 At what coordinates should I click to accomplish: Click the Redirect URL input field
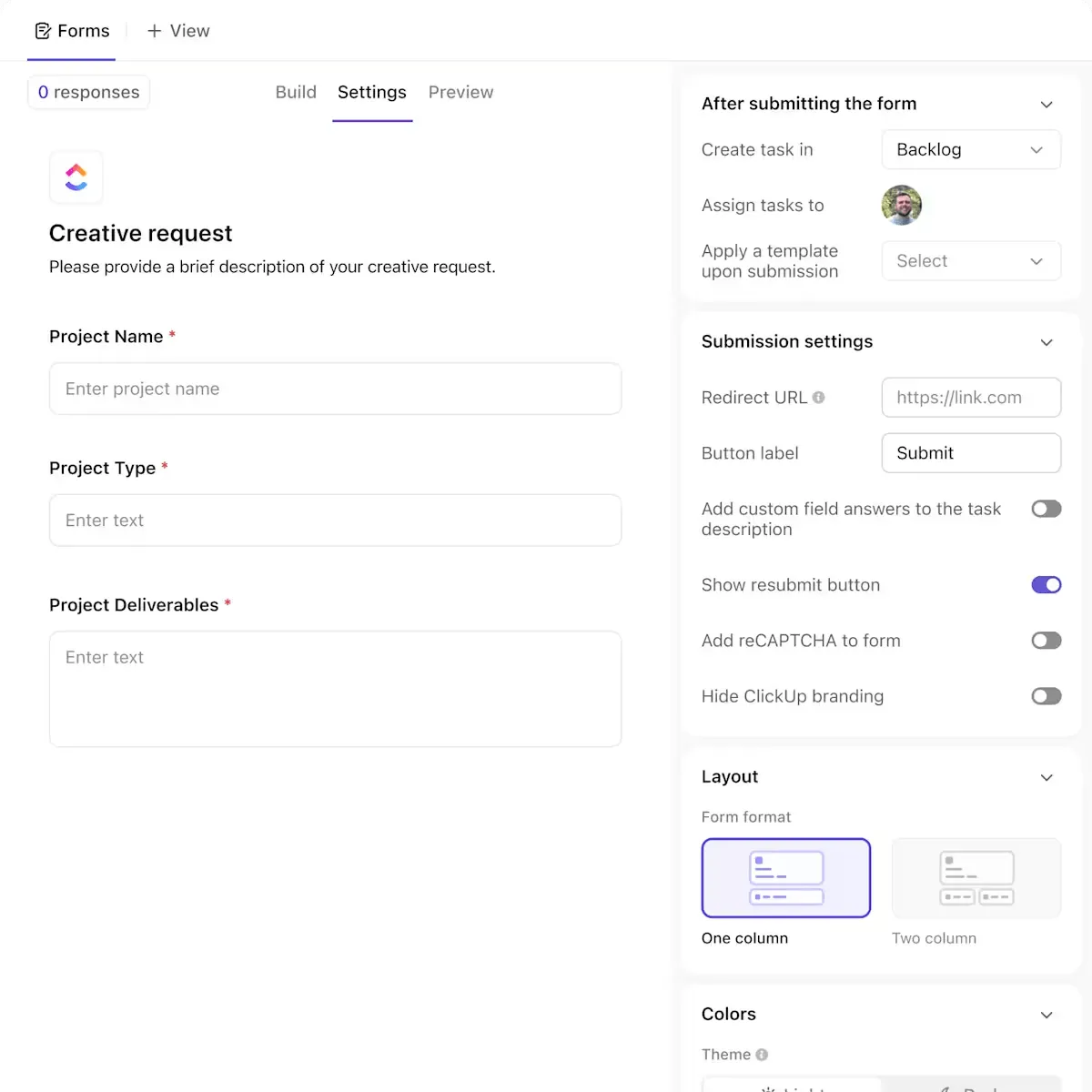click(971, 398)
